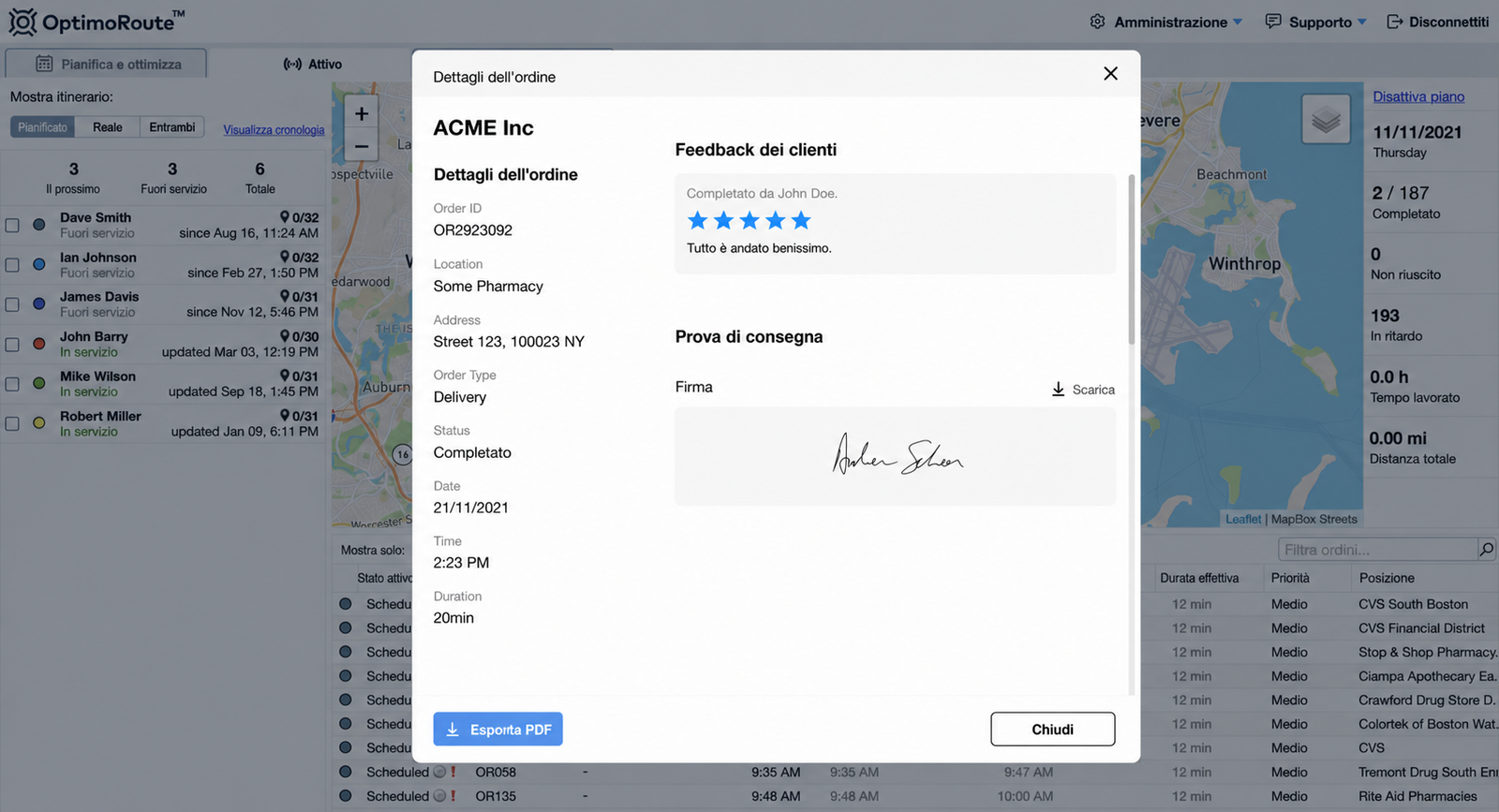Check the Mike Wilson driver checkbox
Image resolution: width=1499 pixels, height=812 pixels.
coord(12,384)
